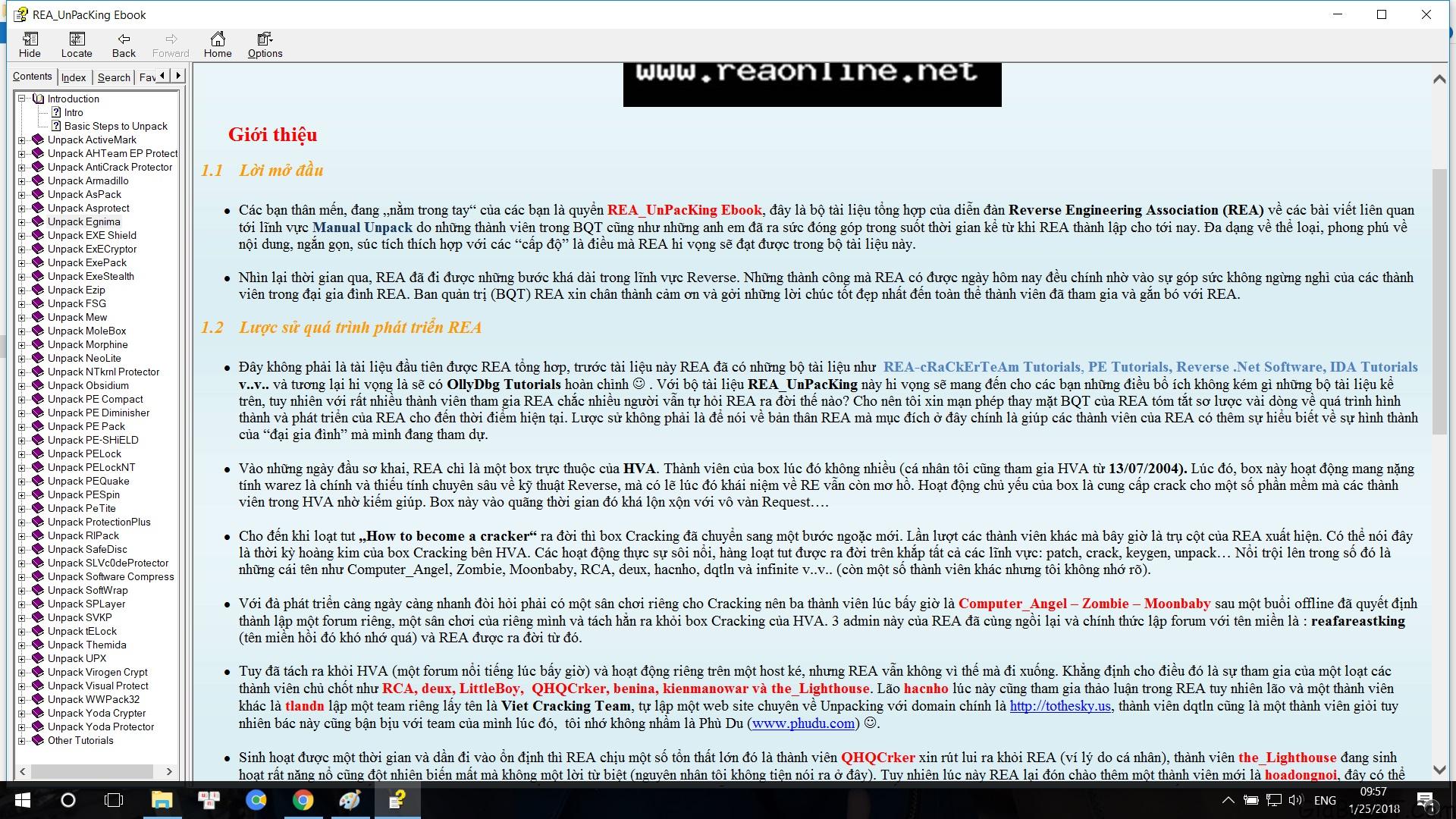The width and height of the screenshot is (1456, 819).
Task: Select Unpack MoleBox in contents
Action: 87,331
